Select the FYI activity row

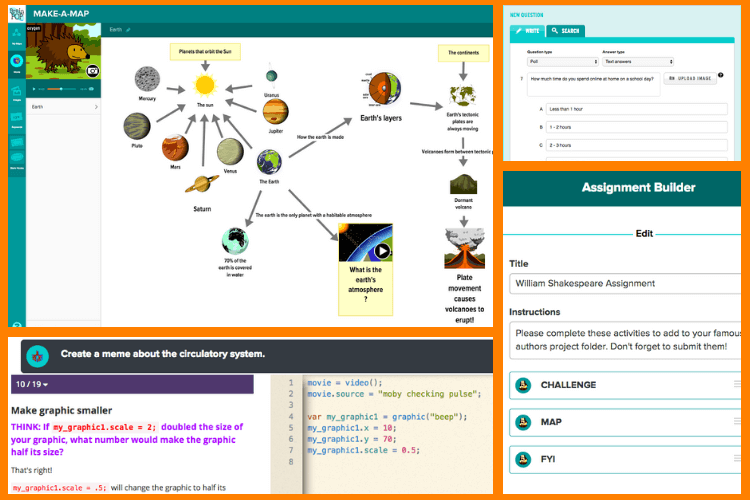(x=625, y=459)
